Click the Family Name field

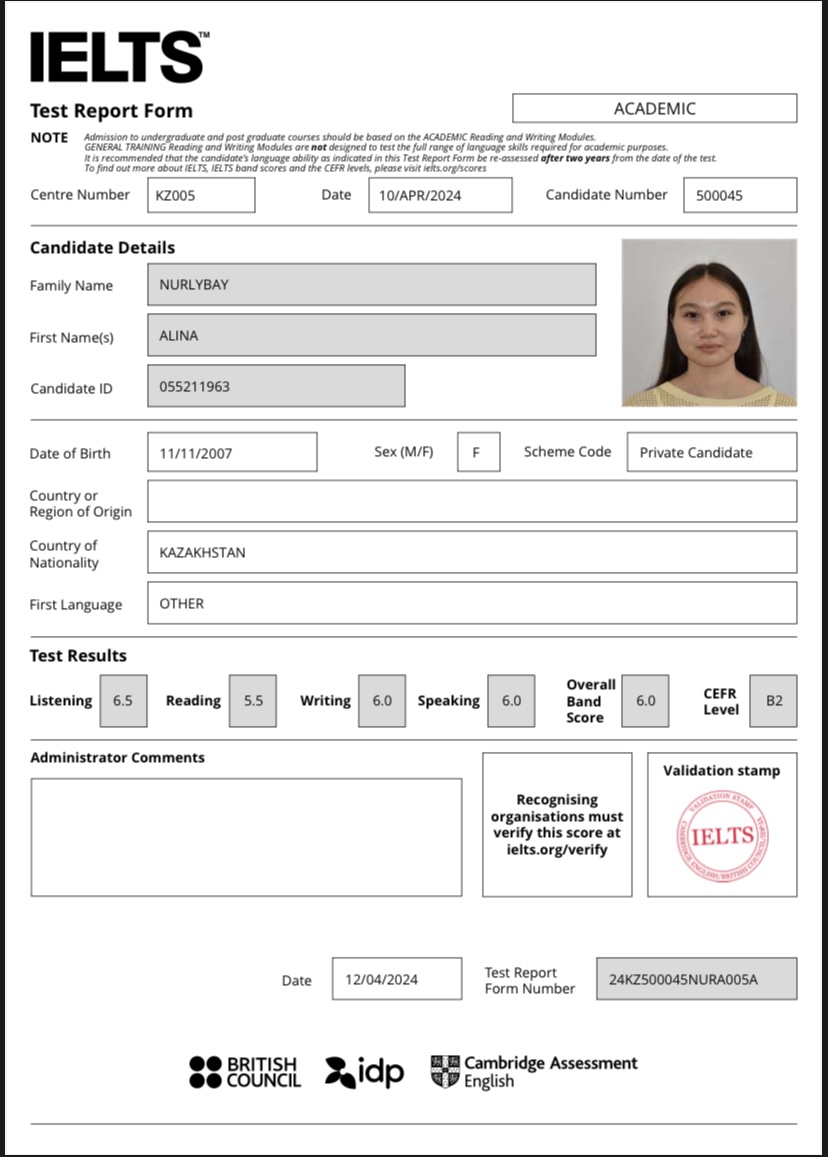tap(371, 285)
